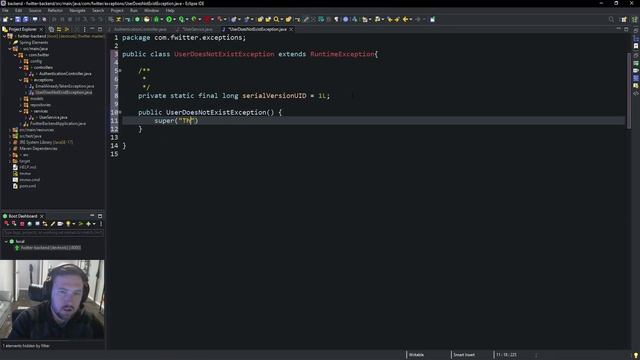The height and width of the screenshot is (360, 640).
Task: Open the Refactor menu
Action: pos(55,11)
